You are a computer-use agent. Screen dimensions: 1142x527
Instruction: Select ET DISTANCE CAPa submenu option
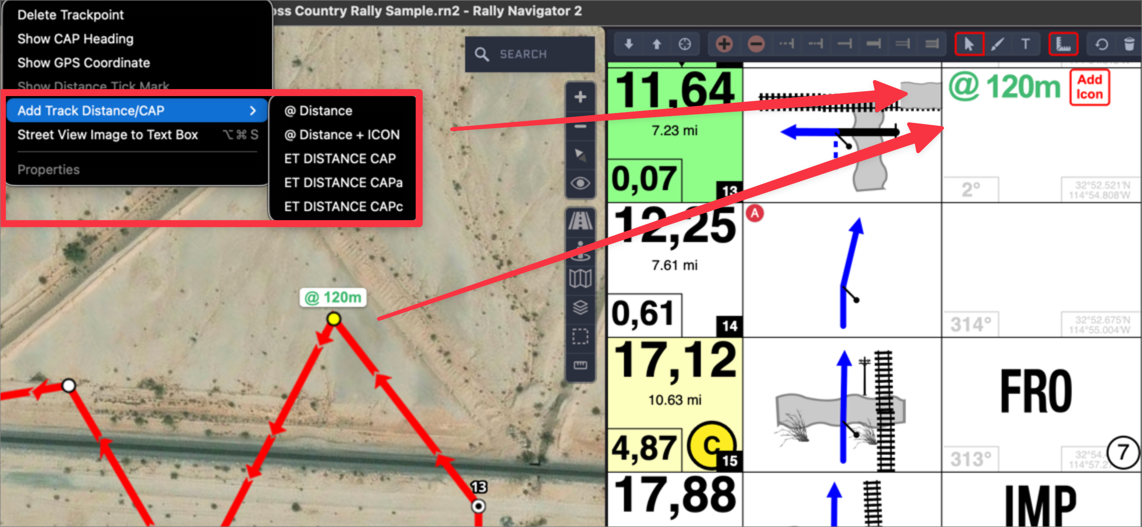click(x=344, y=182)
